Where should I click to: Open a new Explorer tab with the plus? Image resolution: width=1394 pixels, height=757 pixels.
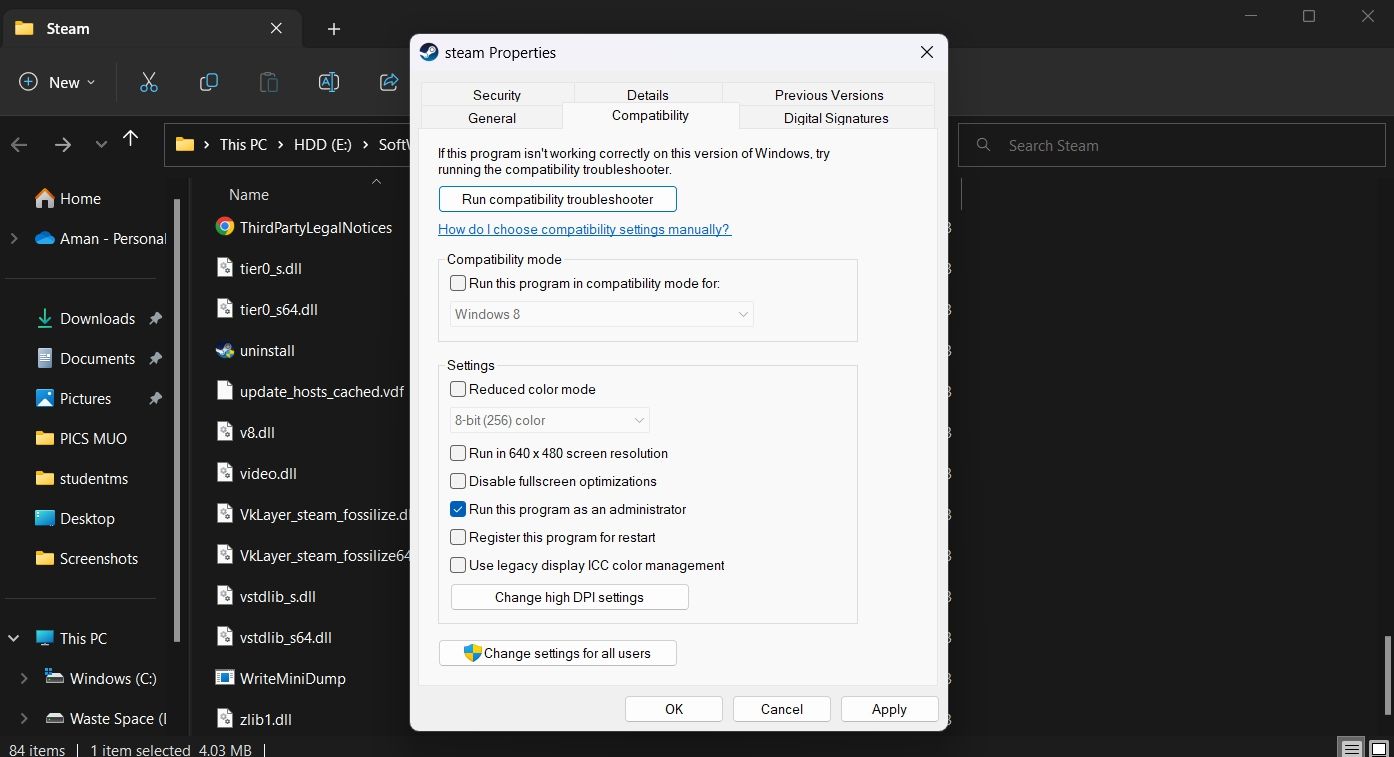pyautogui.click(x=334, y=29)
